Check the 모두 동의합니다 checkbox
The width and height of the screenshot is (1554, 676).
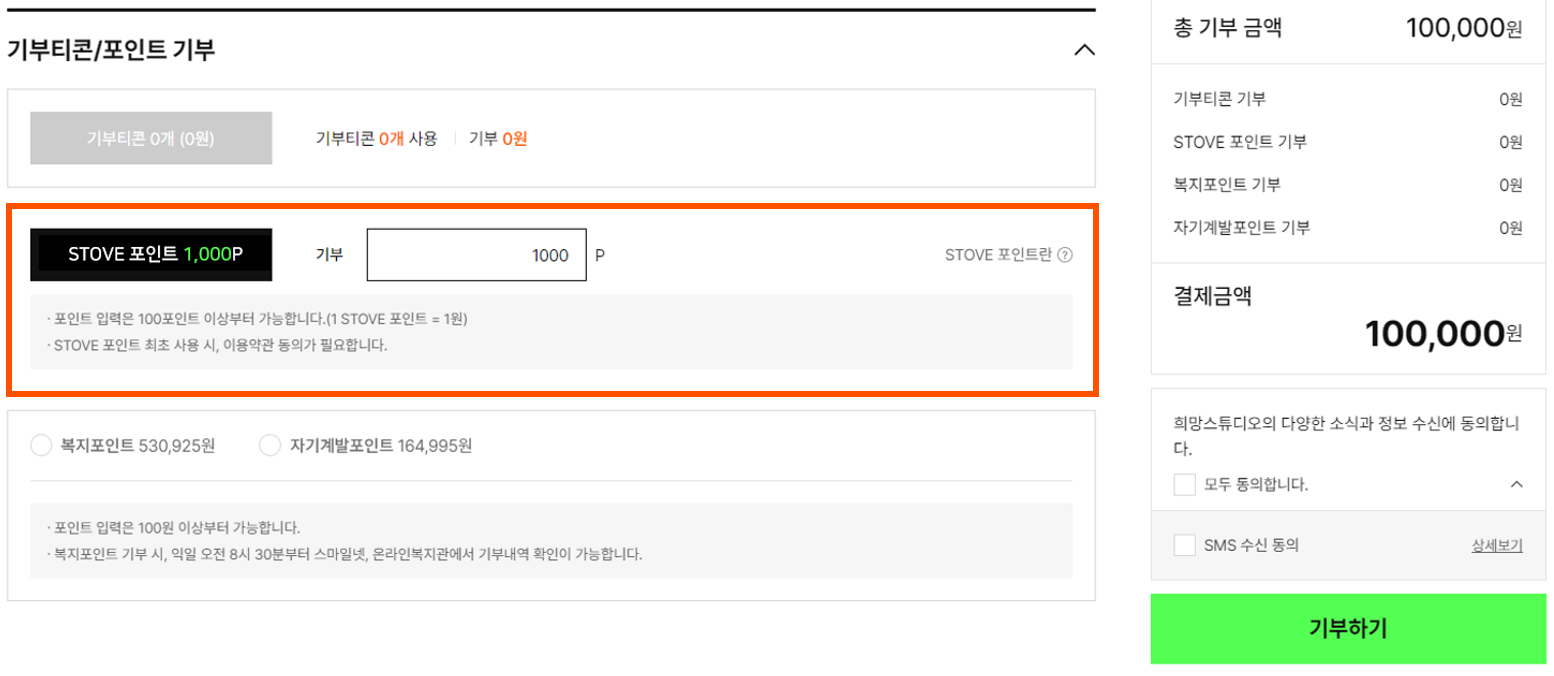1184,485
